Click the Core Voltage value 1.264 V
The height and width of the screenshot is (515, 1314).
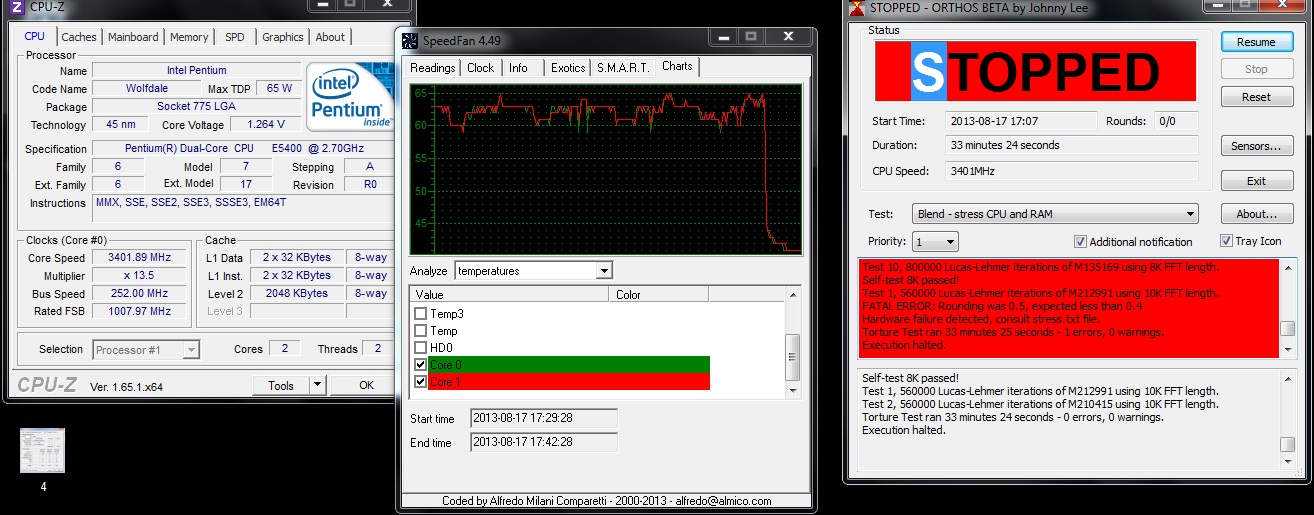pos(265,125)
